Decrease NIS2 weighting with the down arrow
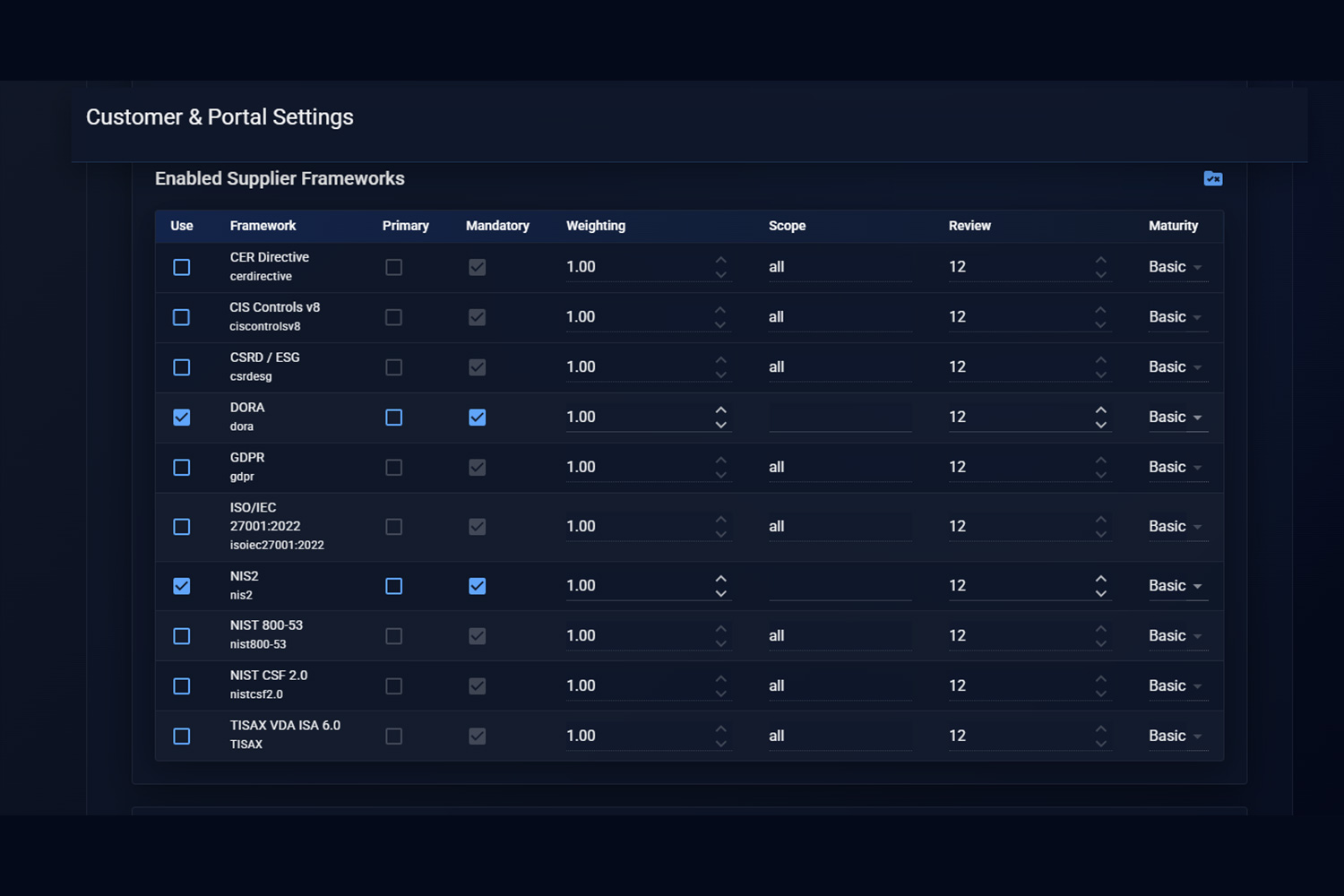This screenshot has width=1344, height=896. click(721, 593)
